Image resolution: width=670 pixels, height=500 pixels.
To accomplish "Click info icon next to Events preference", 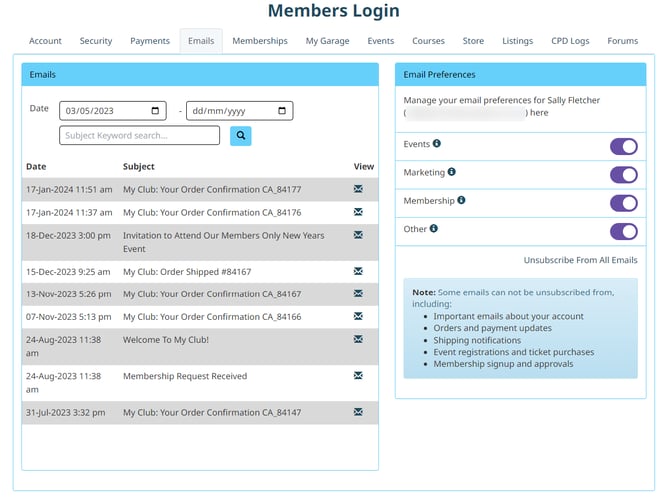I will (x=437, y=144).
